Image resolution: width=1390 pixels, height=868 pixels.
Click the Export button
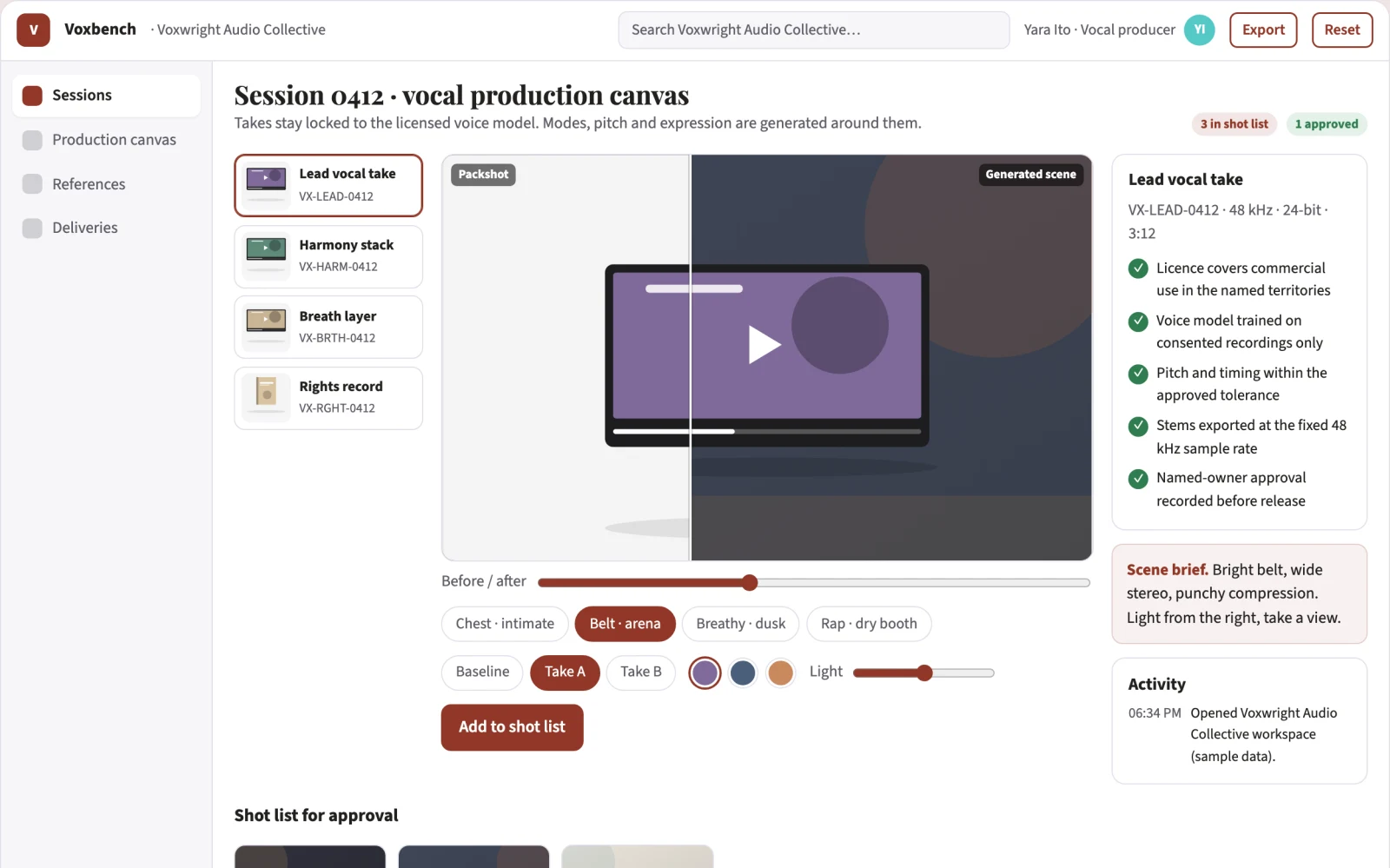(x=1263, y=30)
